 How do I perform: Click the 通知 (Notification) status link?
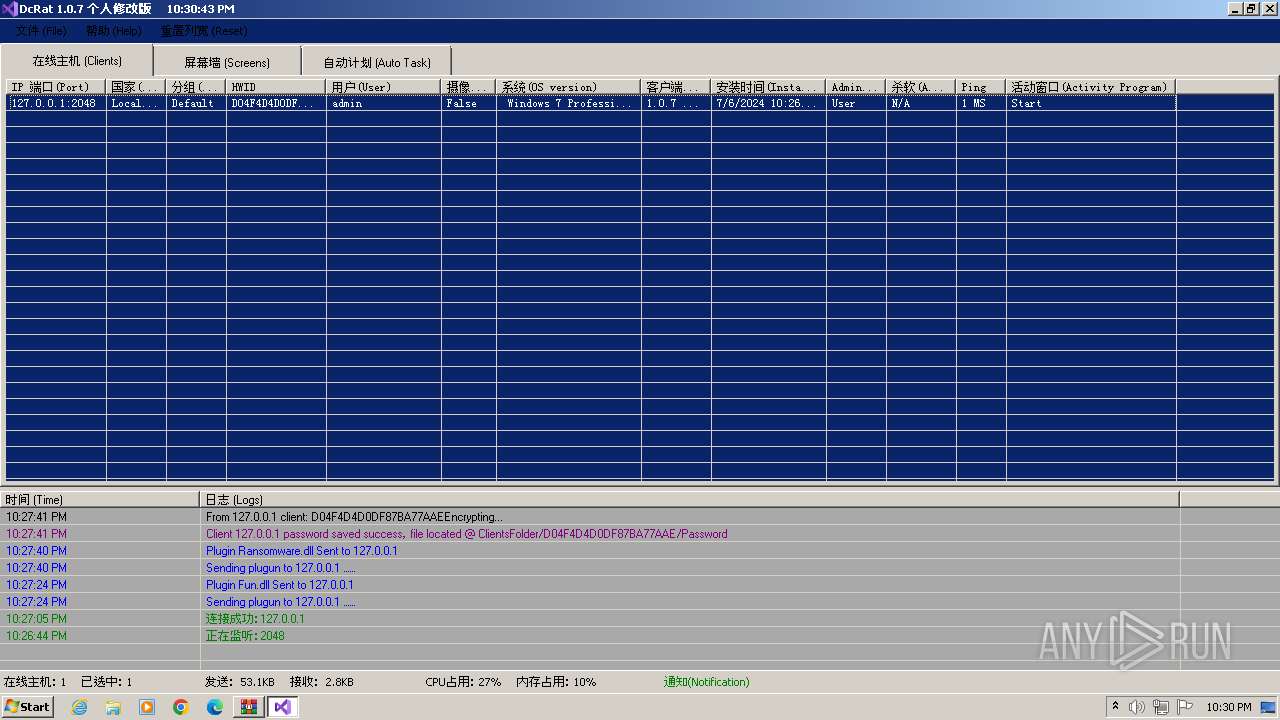(706, 682)
